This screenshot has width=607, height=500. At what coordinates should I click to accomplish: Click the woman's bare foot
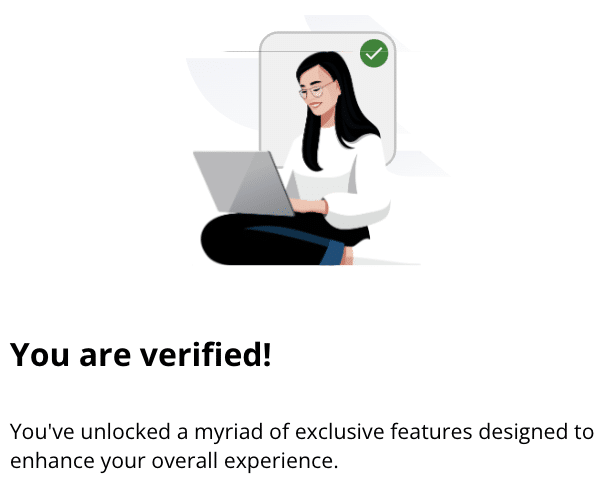pos(348,256)
